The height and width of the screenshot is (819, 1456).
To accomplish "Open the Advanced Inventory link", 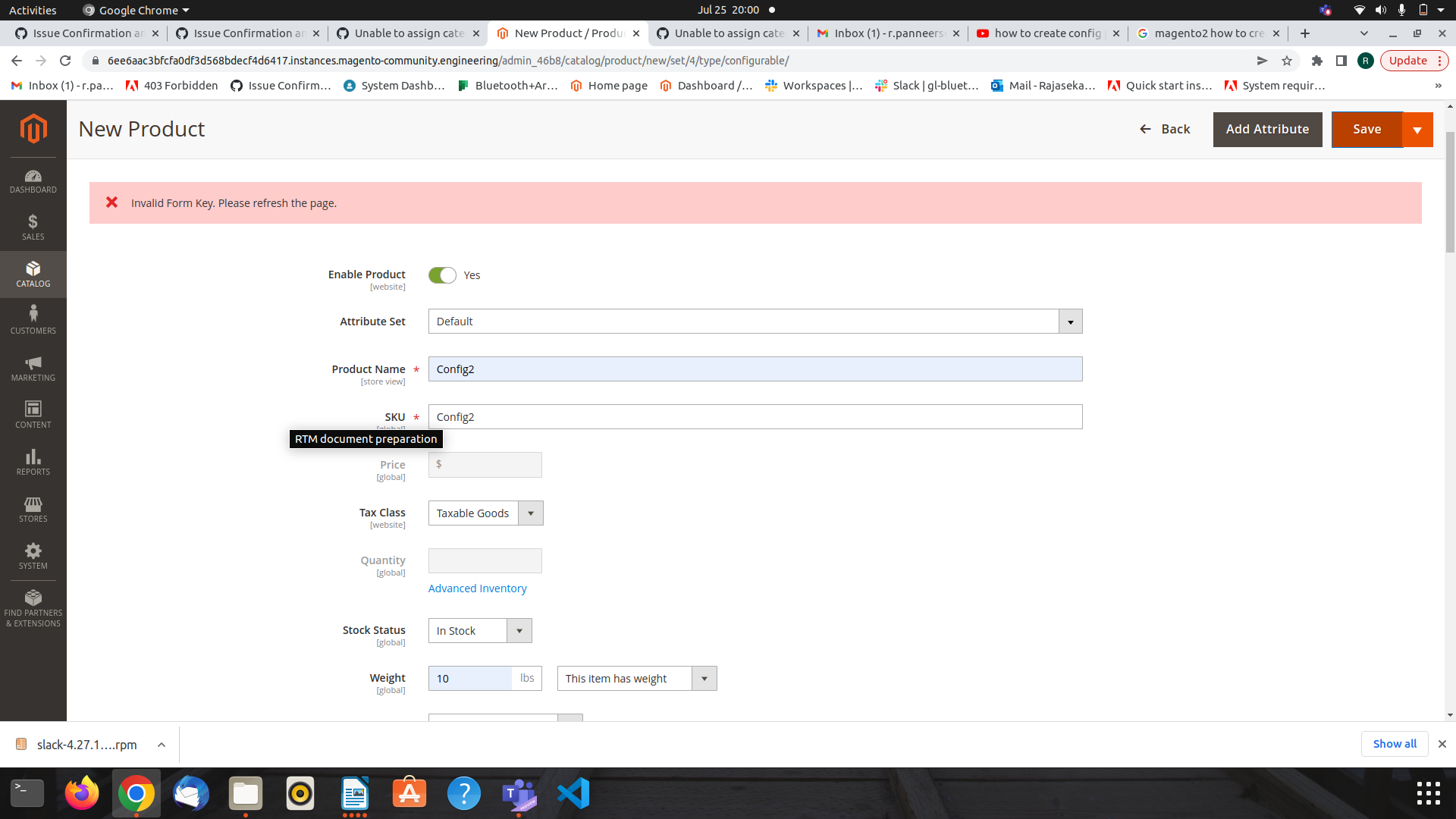I will click(477, 588).
